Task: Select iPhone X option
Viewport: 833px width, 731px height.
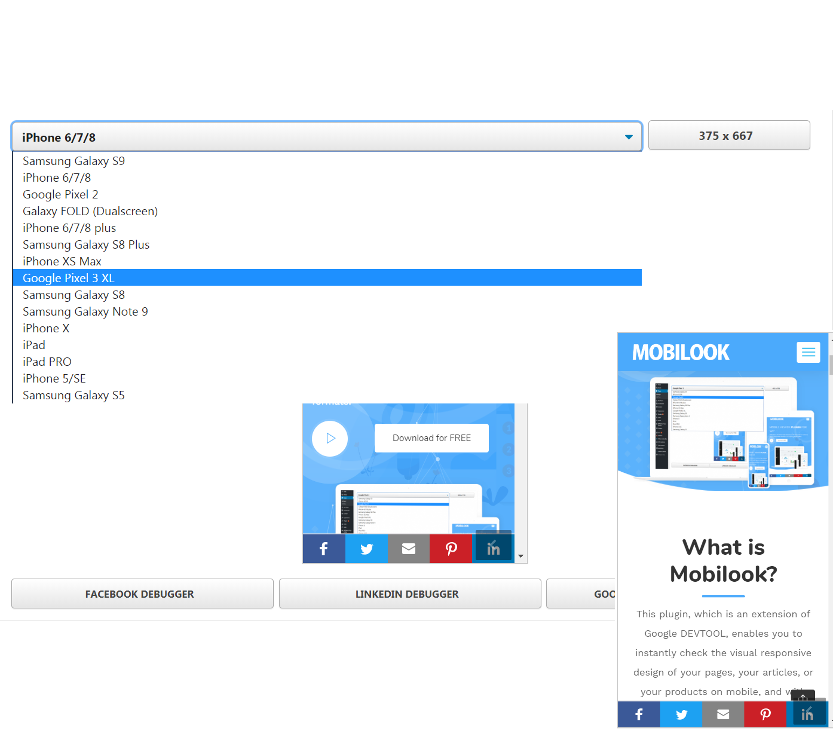Action: [x=327, y=328]
